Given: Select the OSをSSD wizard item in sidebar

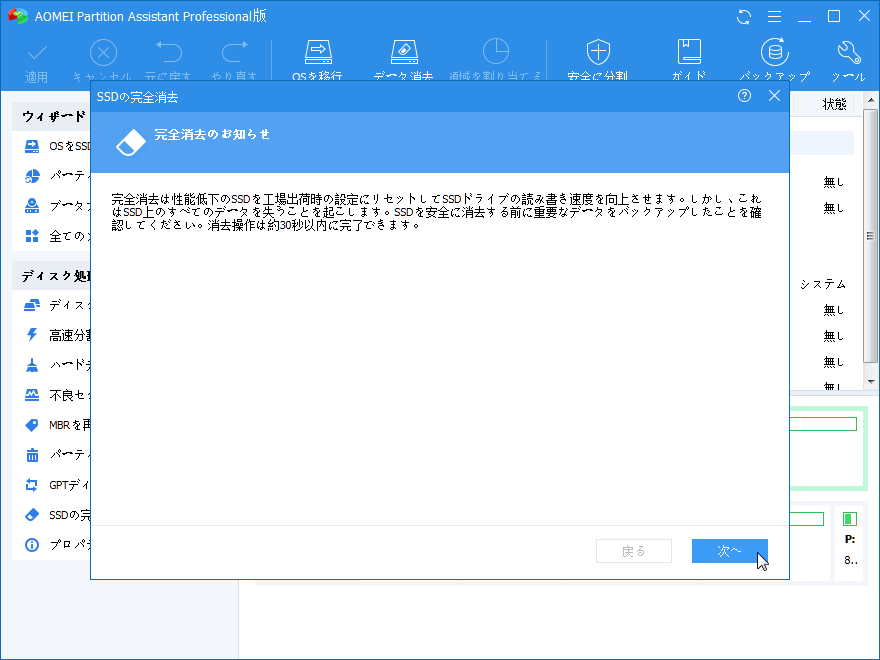Looking at the screenshot, I should coord(57,146).
